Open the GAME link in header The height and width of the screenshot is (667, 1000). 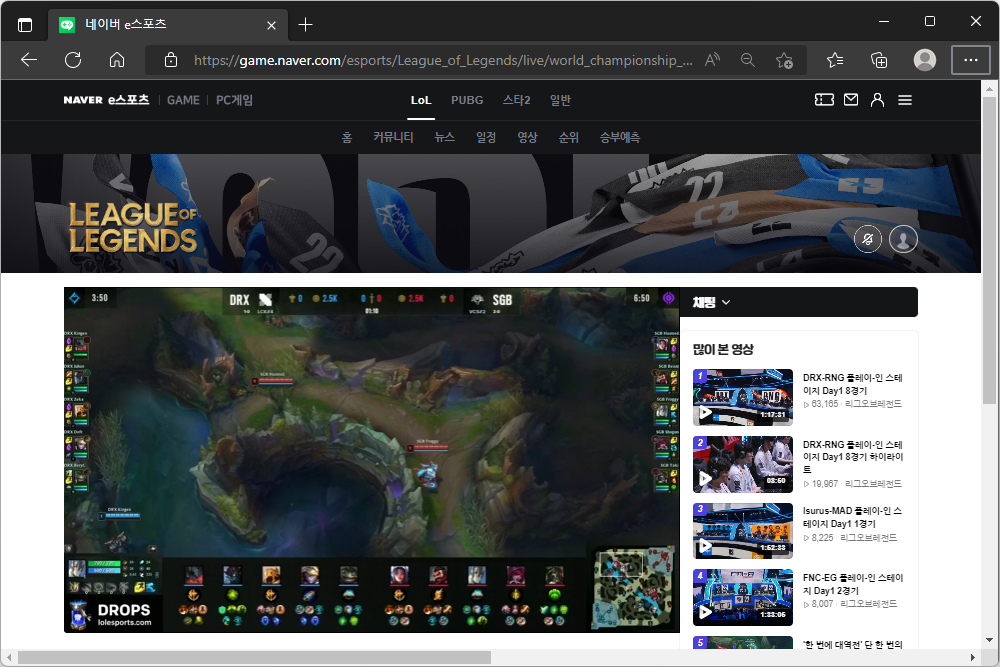[x=183, y=100]
